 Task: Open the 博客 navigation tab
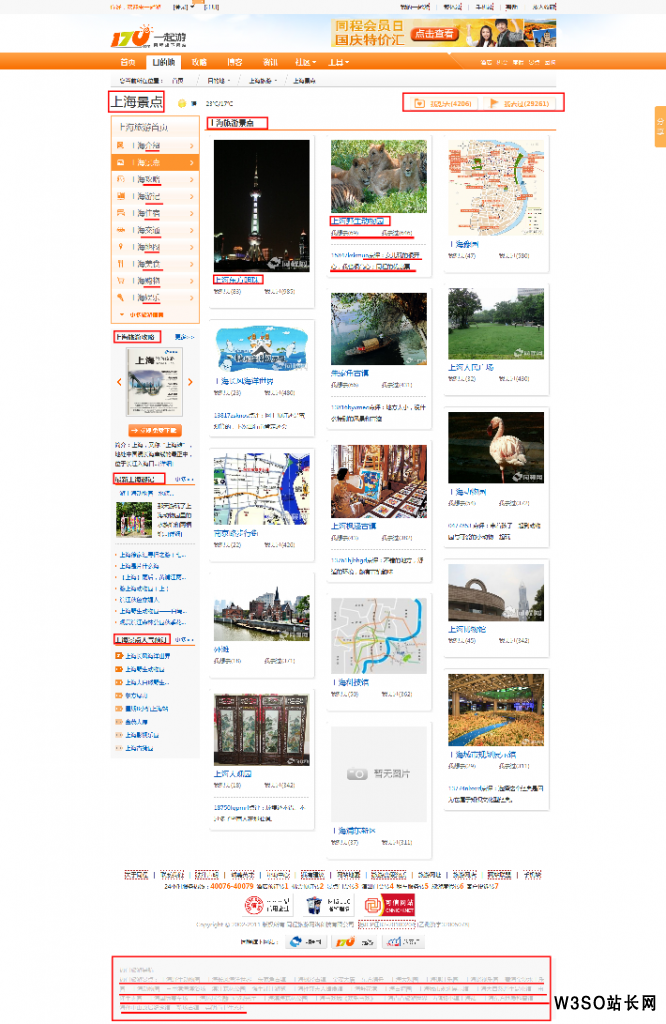(234, 62)
